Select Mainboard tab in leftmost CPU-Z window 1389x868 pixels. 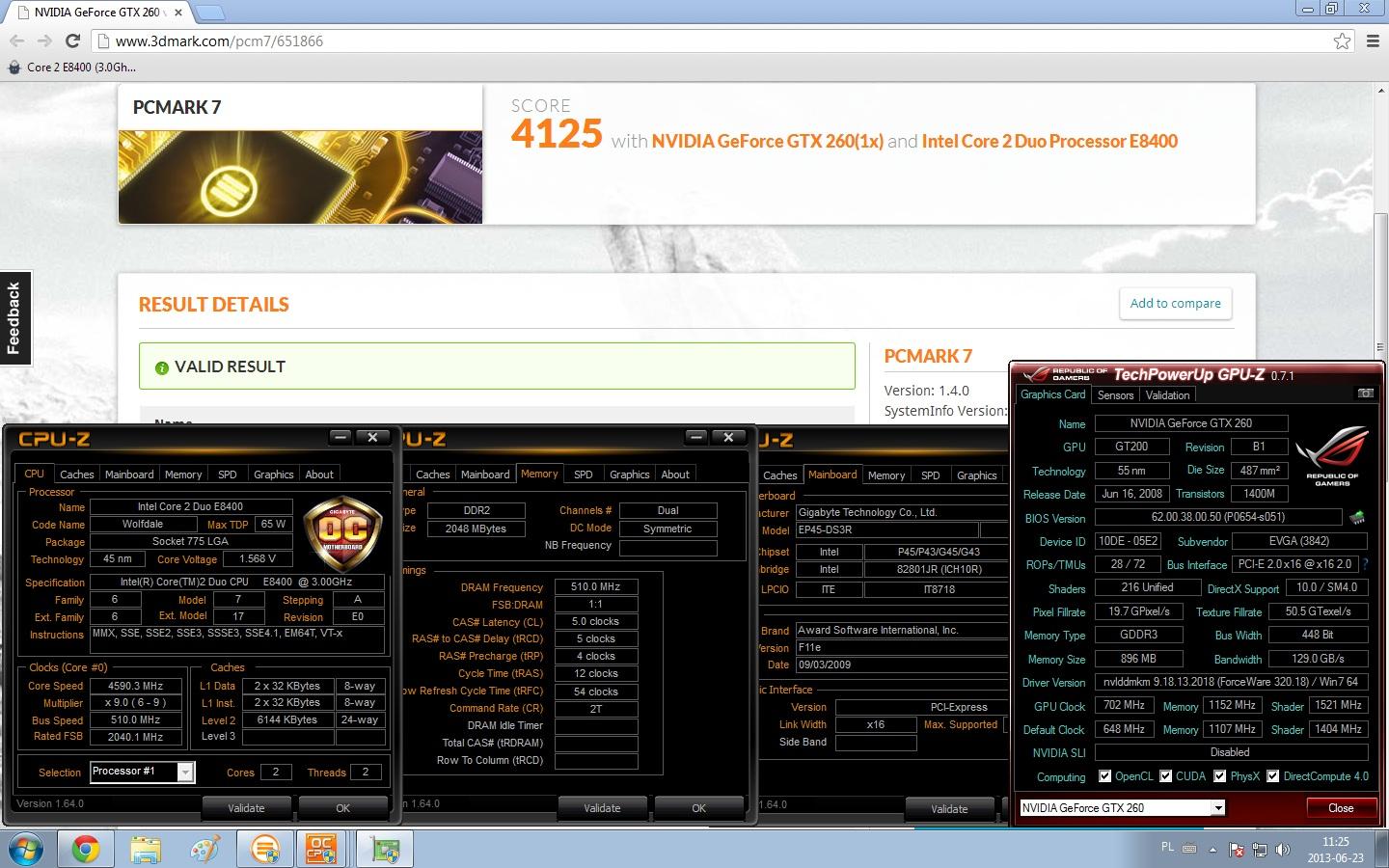129,475
